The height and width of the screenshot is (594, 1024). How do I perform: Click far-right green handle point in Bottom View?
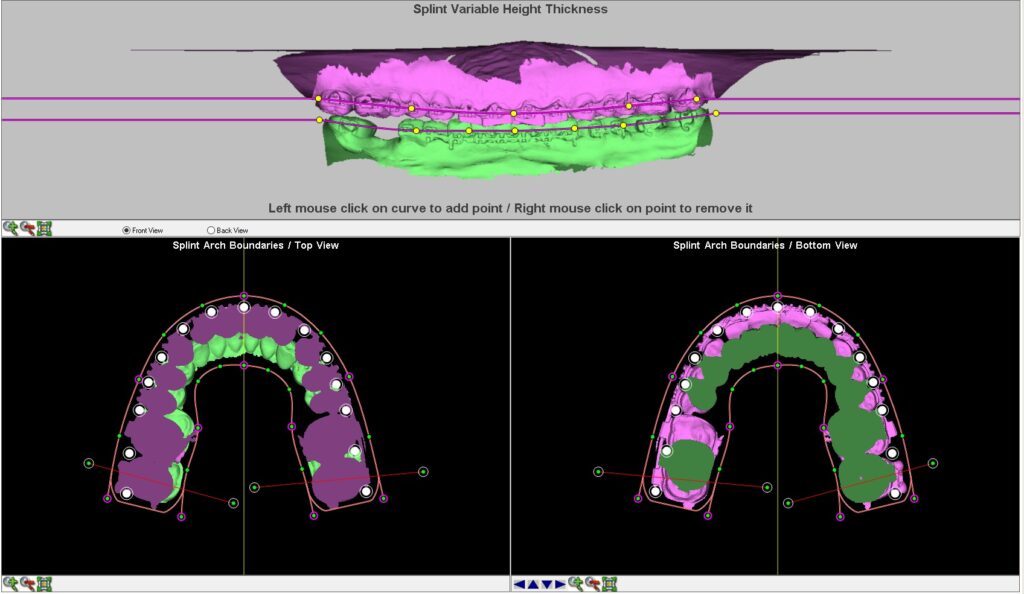click(933, 463)
